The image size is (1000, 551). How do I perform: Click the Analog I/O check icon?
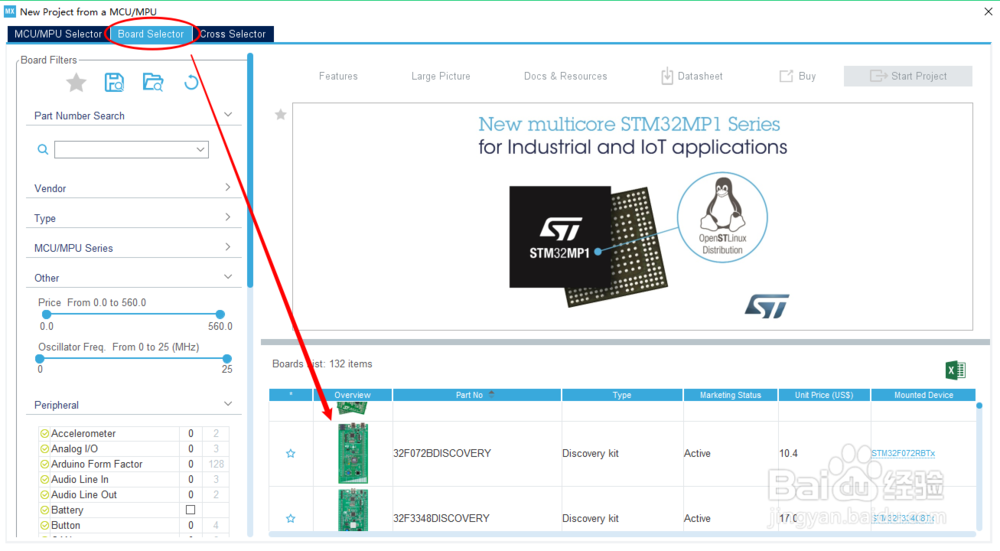point(45,449)
